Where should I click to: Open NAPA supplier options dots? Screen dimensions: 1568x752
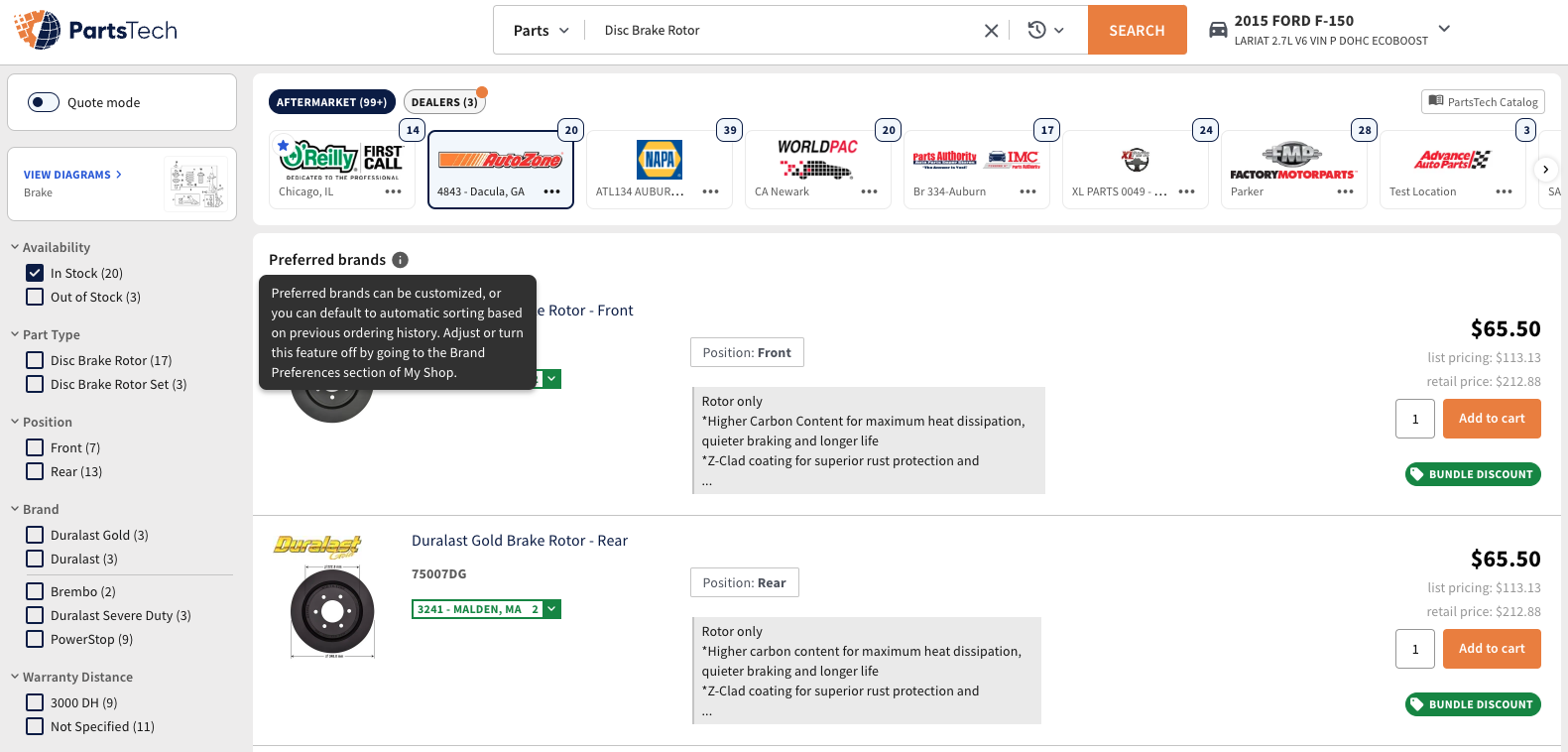[711, 191]
